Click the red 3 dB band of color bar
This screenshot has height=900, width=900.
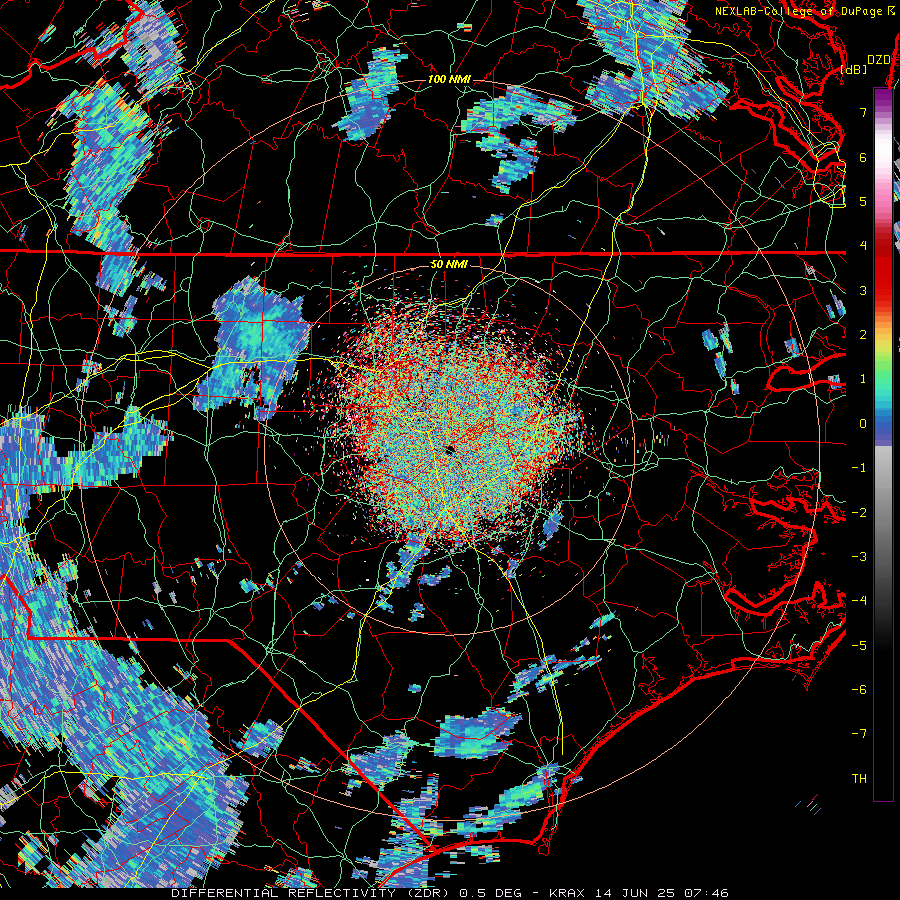pos(883,281)
